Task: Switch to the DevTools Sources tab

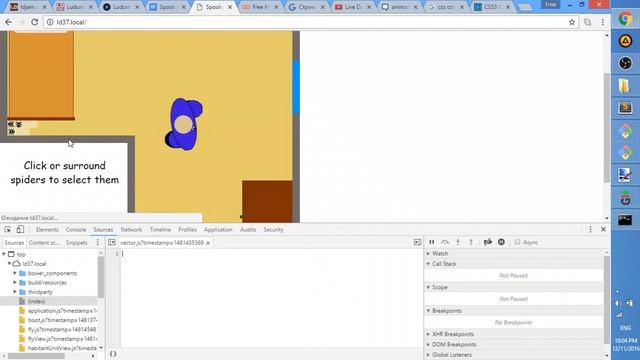Action: [103, 230]
